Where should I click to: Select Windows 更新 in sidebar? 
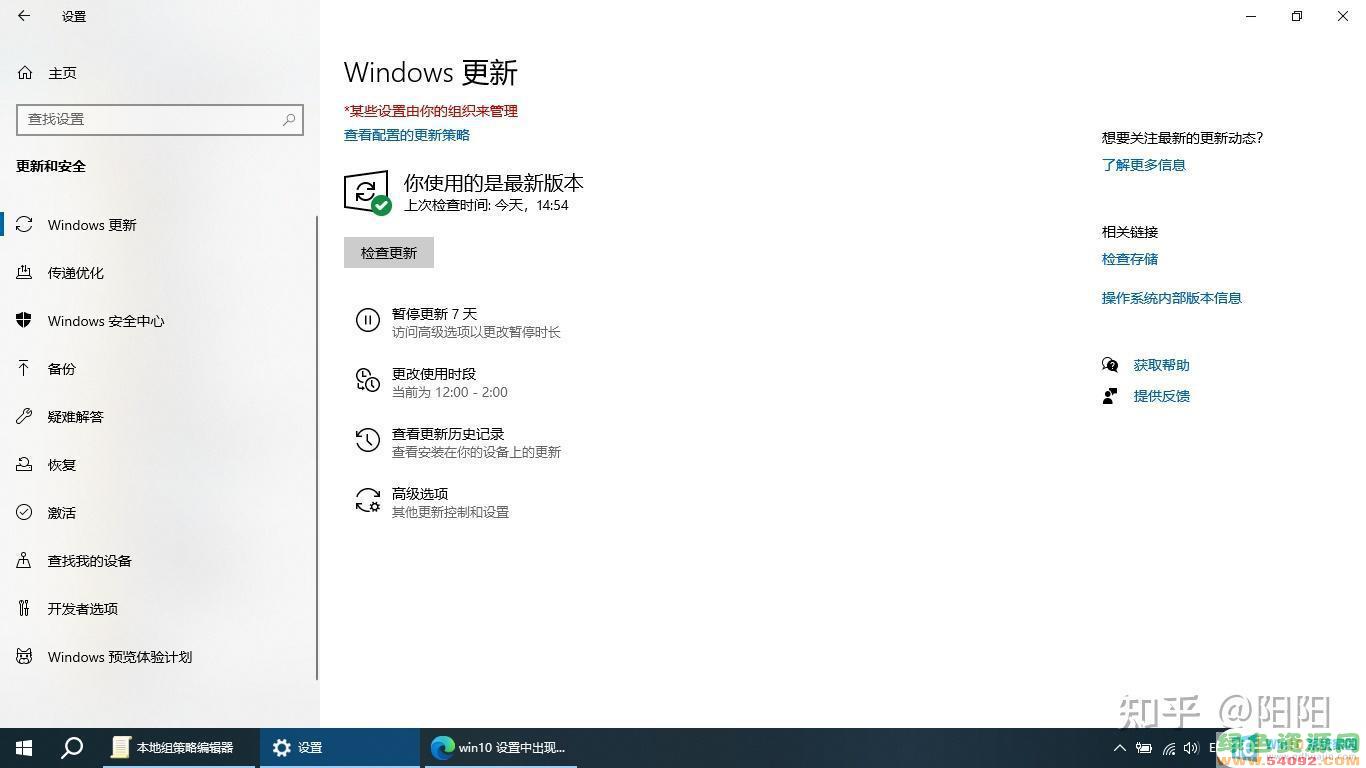click(160, 225)
